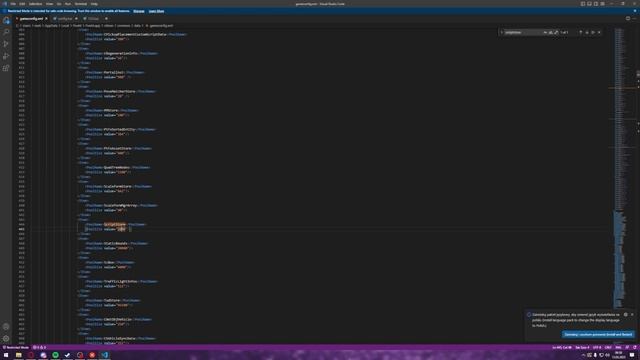Click the taskbar clock
The width and height of the screenshot is (640, 360).
click(619, 355)
